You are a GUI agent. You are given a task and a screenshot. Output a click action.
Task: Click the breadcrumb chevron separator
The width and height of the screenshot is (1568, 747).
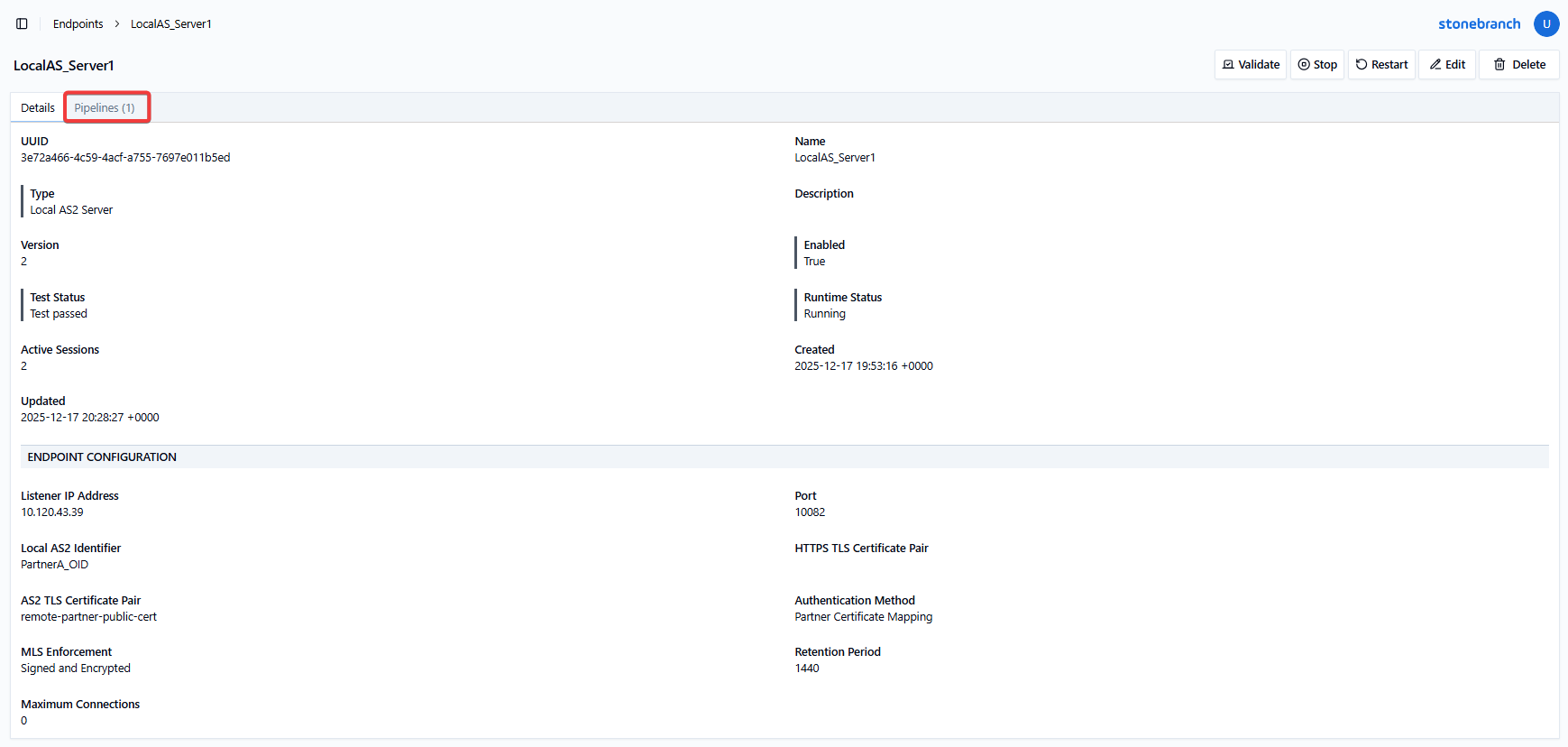[117, 24]
